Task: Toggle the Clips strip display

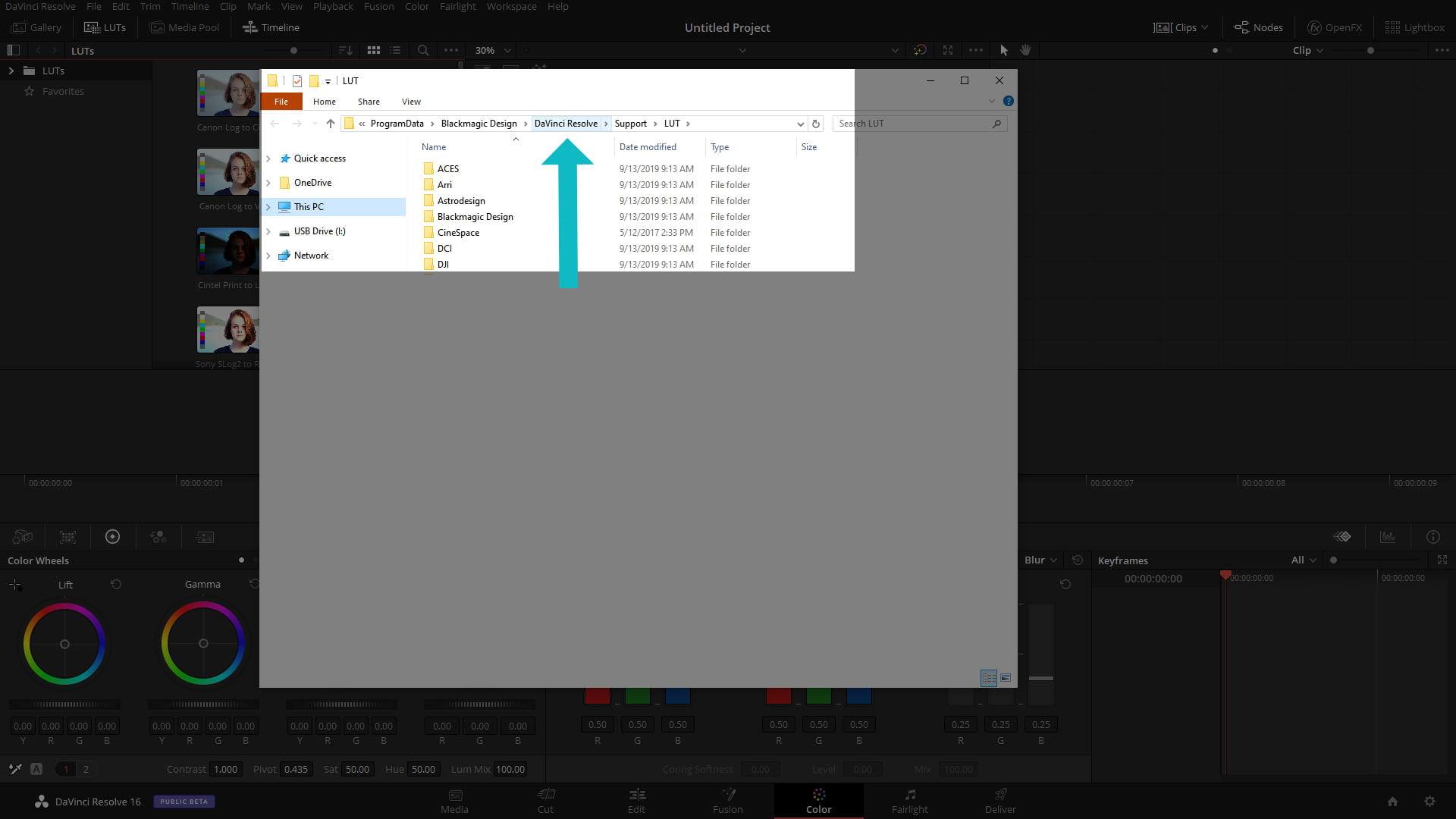Action: tap(1175, 27)
